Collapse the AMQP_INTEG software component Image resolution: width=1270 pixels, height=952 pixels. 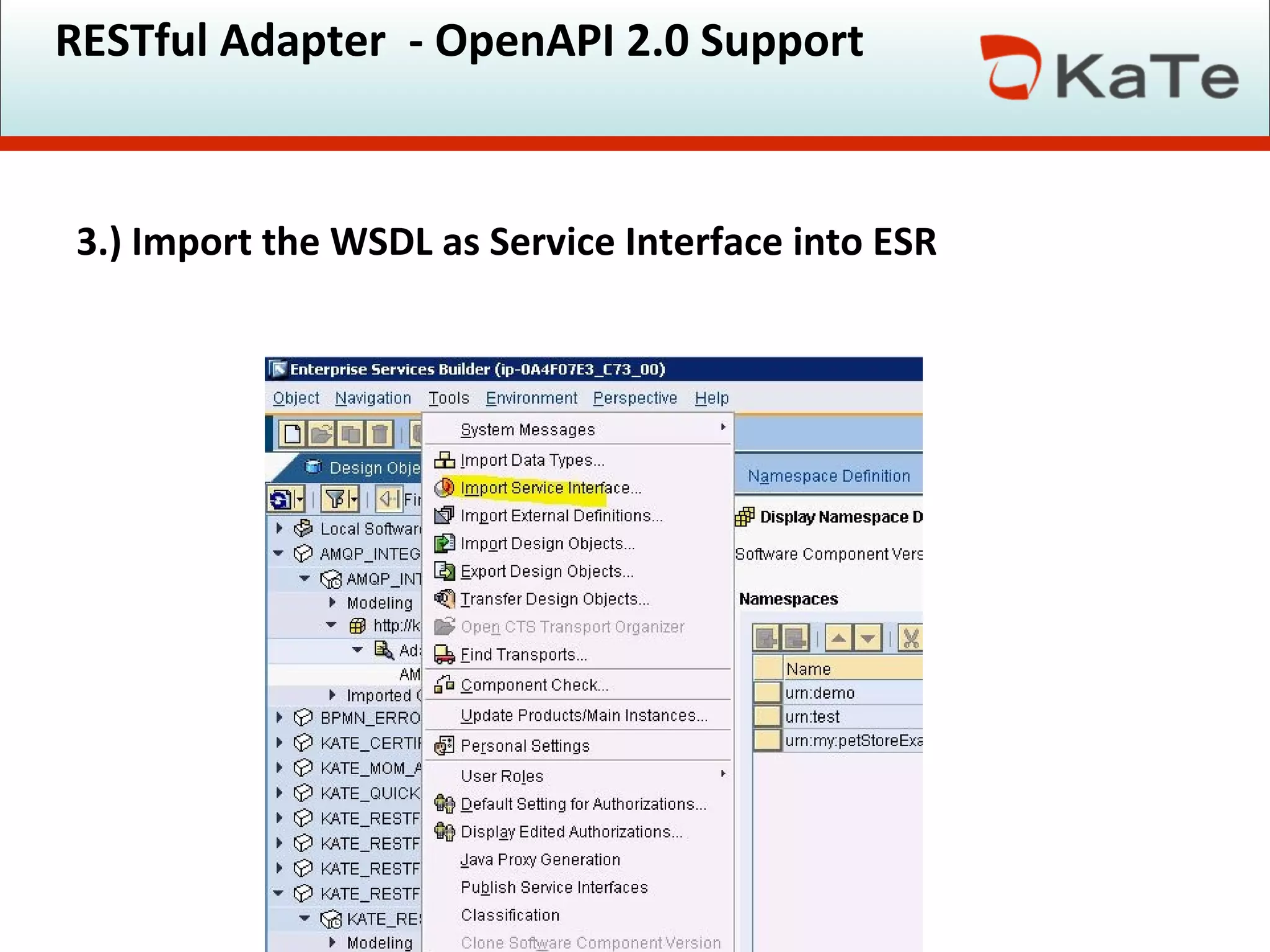278,553
